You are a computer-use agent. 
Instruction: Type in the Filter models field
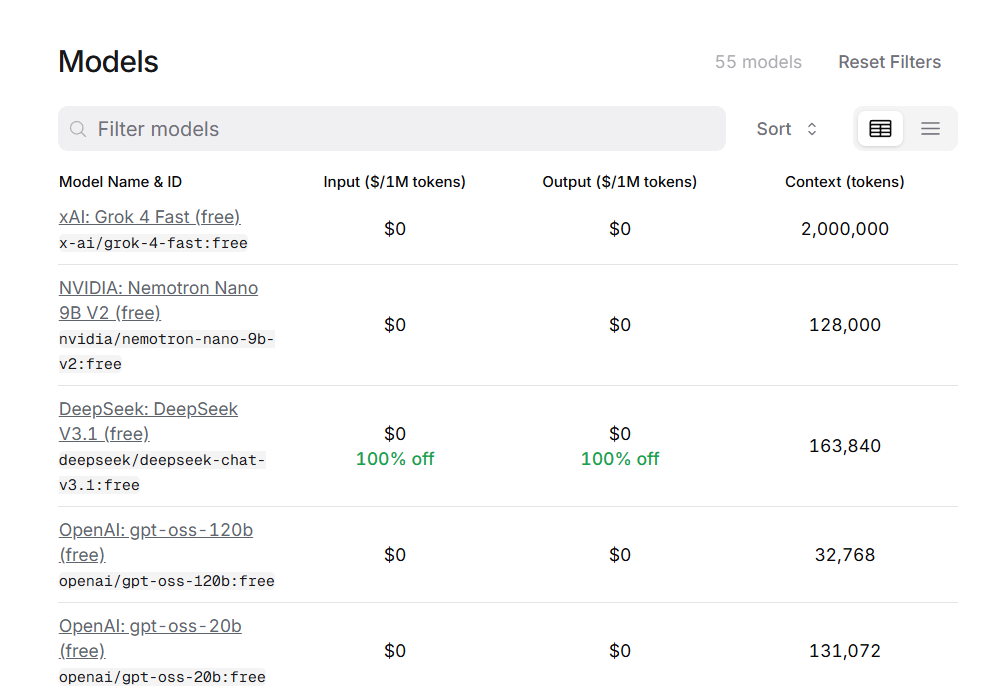[400, 129]
